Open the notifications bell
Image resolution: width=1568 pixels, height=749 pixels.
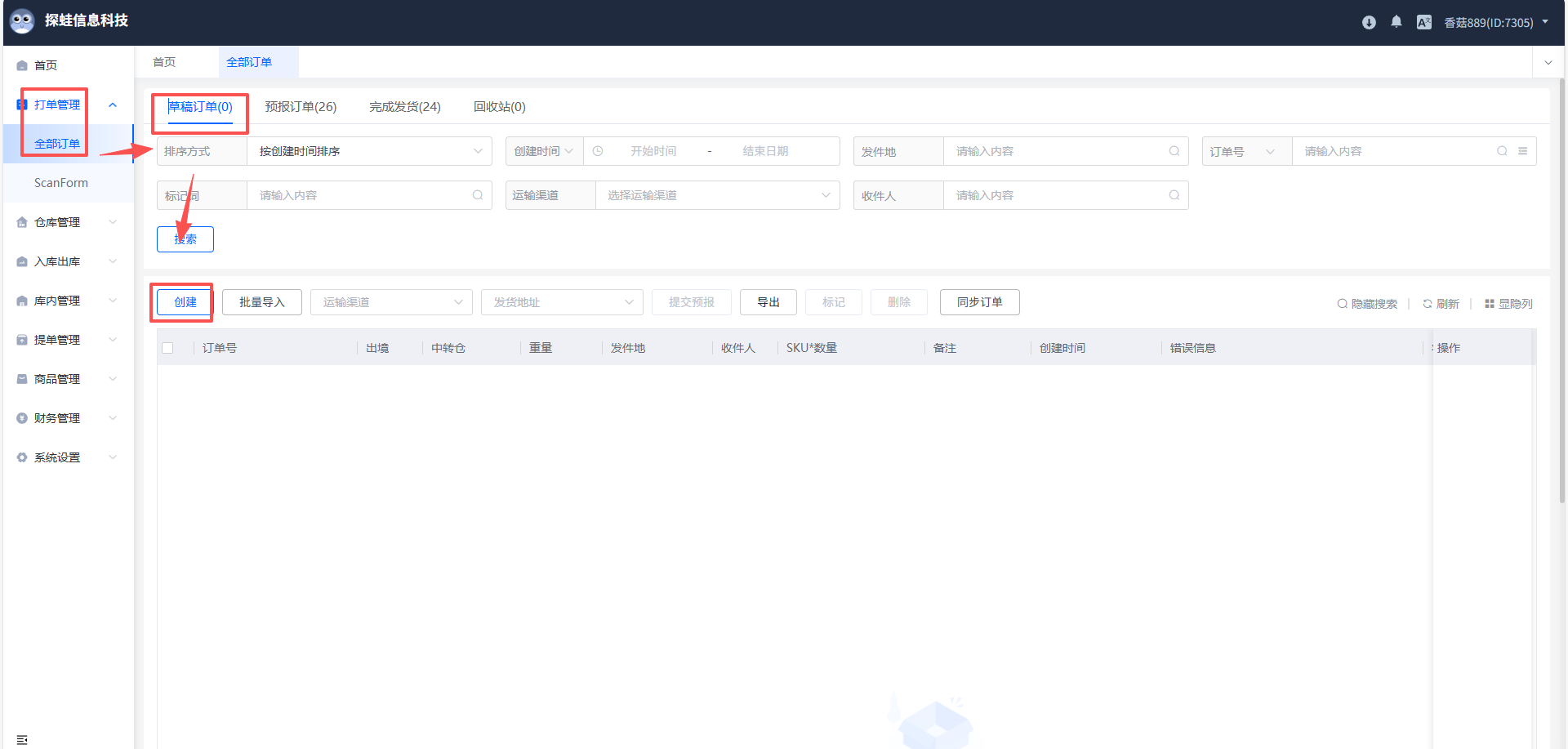(1396, 22)
